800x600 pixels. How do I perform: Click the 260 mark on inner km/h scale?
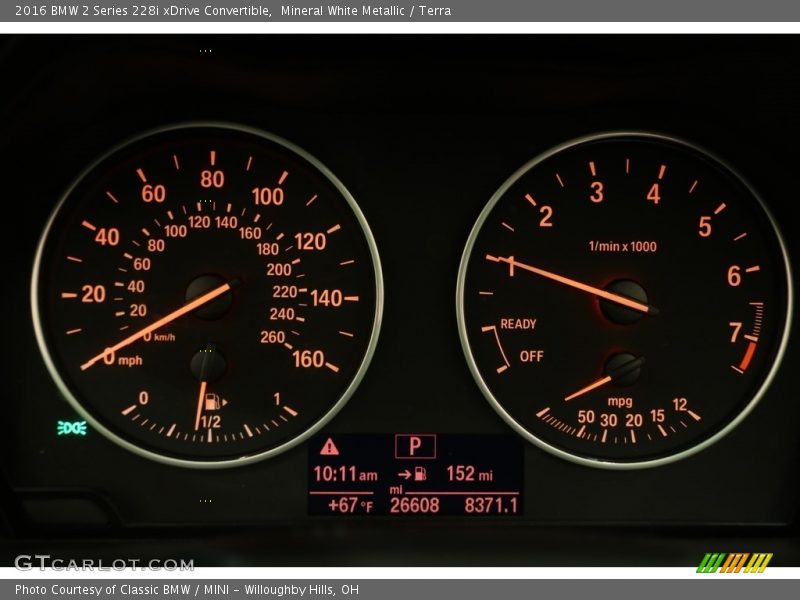(272, 337)
